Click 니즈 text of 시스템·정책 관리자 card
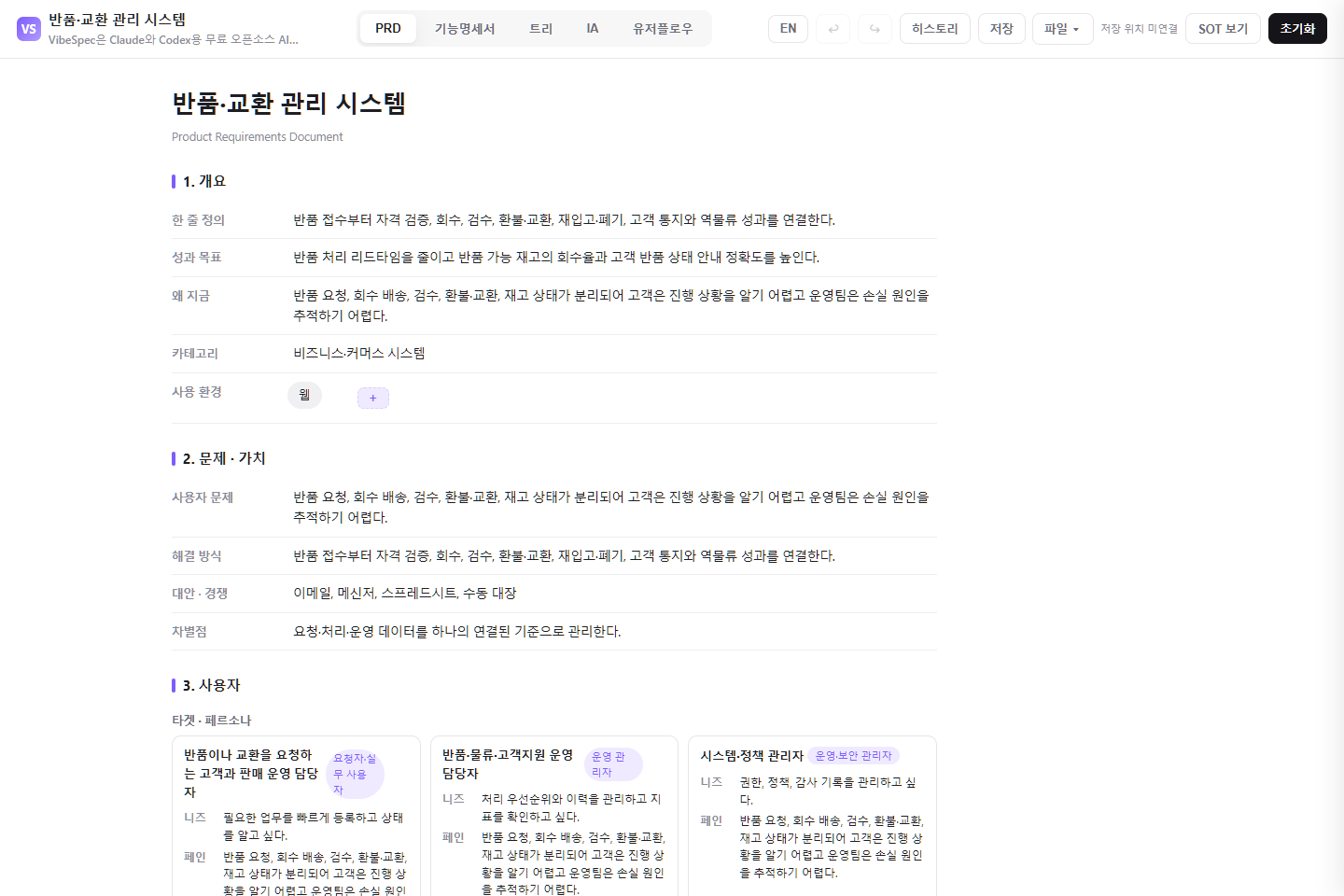 tap(828, 791)
